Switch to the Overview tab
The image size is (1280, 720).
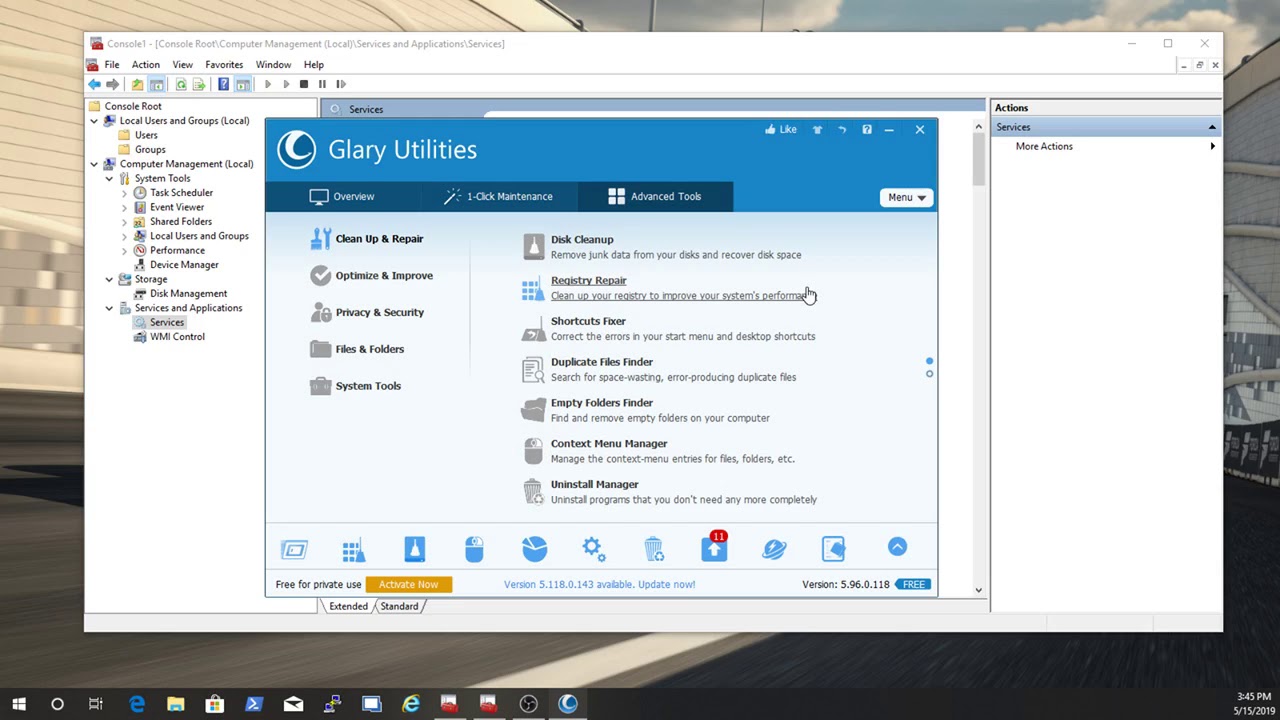click(x=342, y=197)
